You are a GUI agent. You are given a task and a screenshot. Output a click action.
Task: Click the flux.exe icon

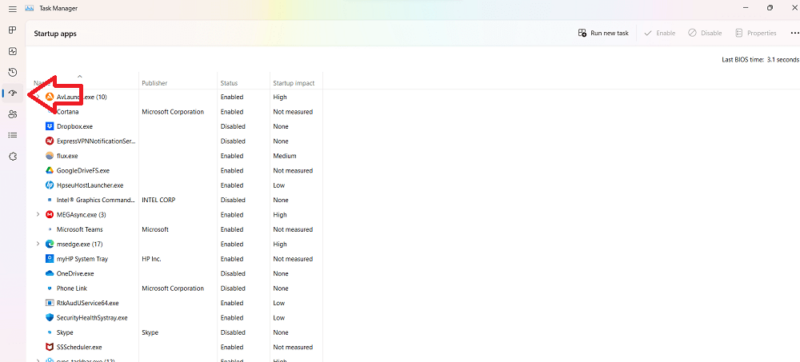[49, 156]
